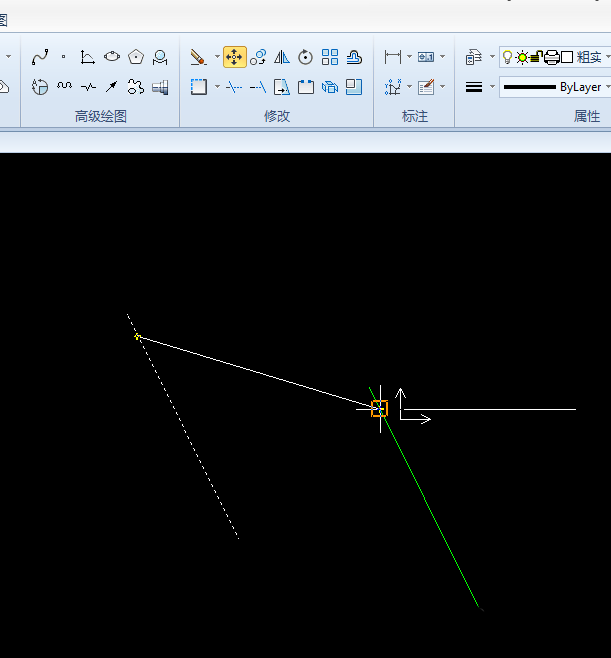
Task: Expand the tolerance icon dropdown arrow
Action: 442,57
